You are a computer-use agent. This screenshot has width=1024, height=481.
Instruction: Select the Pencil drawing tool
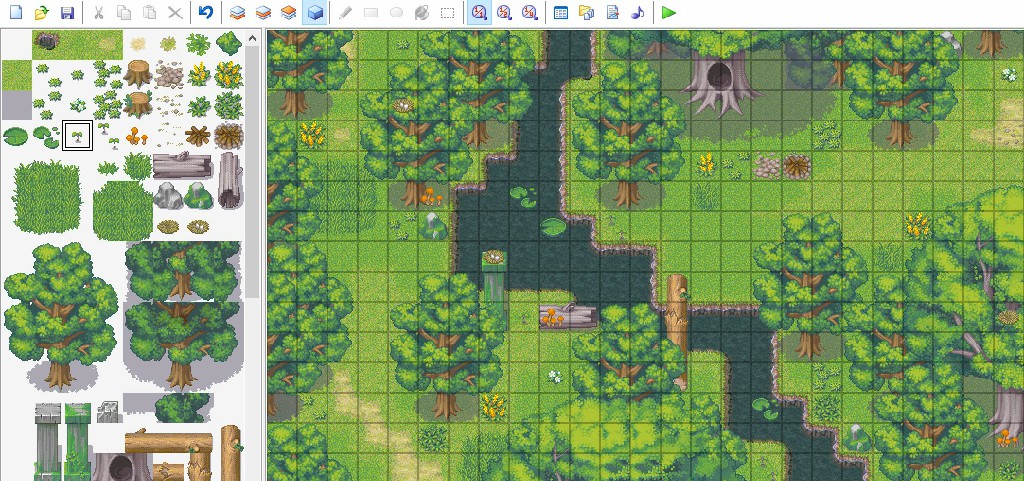345,12
